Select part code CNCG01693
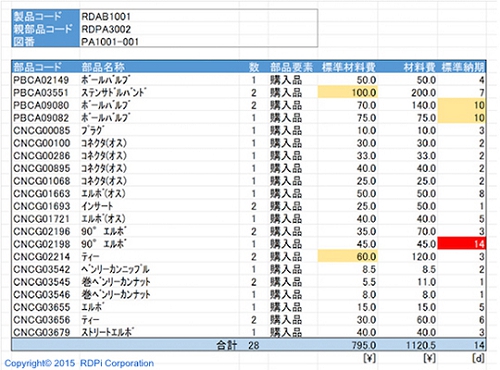This screenshot has width=500, height=370. click(42, 206)
